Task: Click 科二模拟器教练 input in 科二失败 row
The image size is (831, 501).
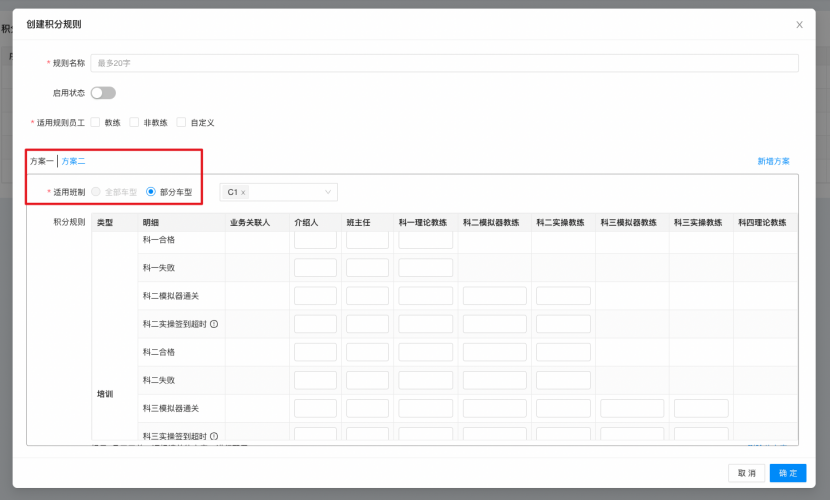Action: pyautogui.click(x=494, y=380)
